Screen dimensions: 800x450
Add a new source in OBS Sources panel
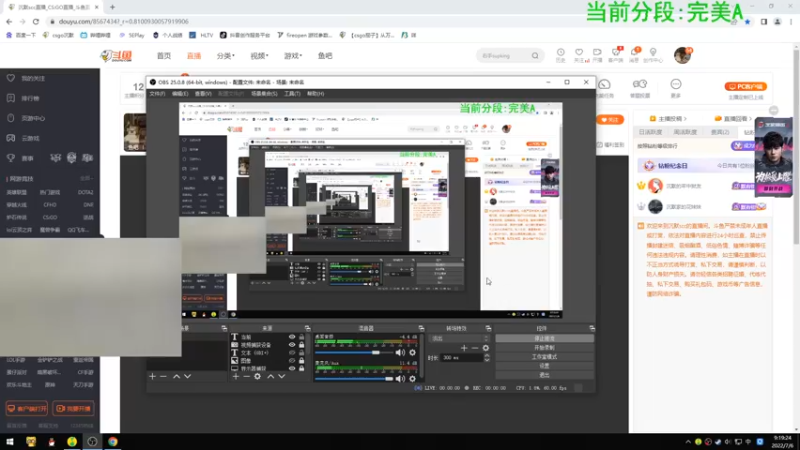(236, 377)
